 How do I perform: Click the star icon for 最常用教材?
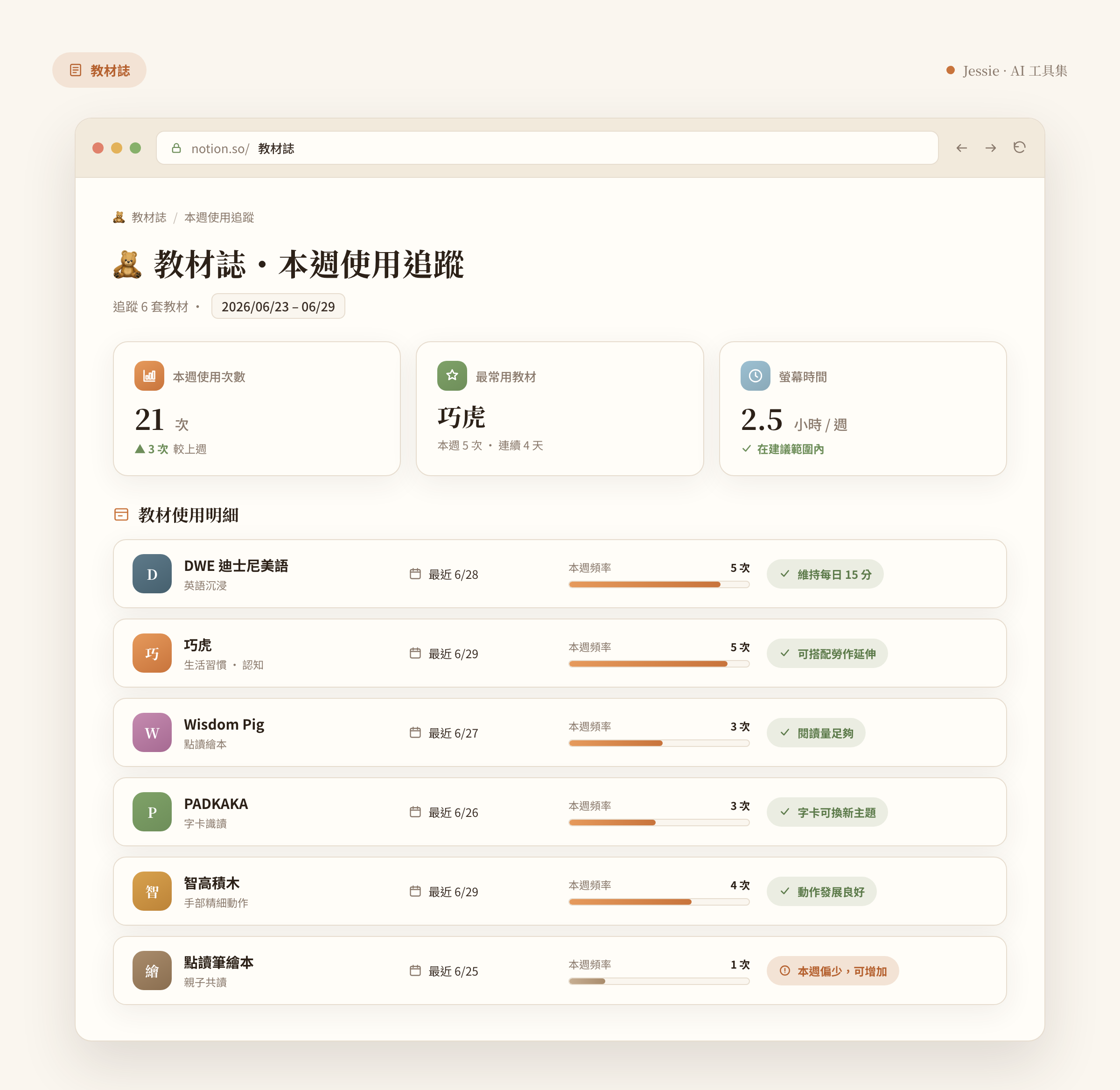tap(452, 376)
